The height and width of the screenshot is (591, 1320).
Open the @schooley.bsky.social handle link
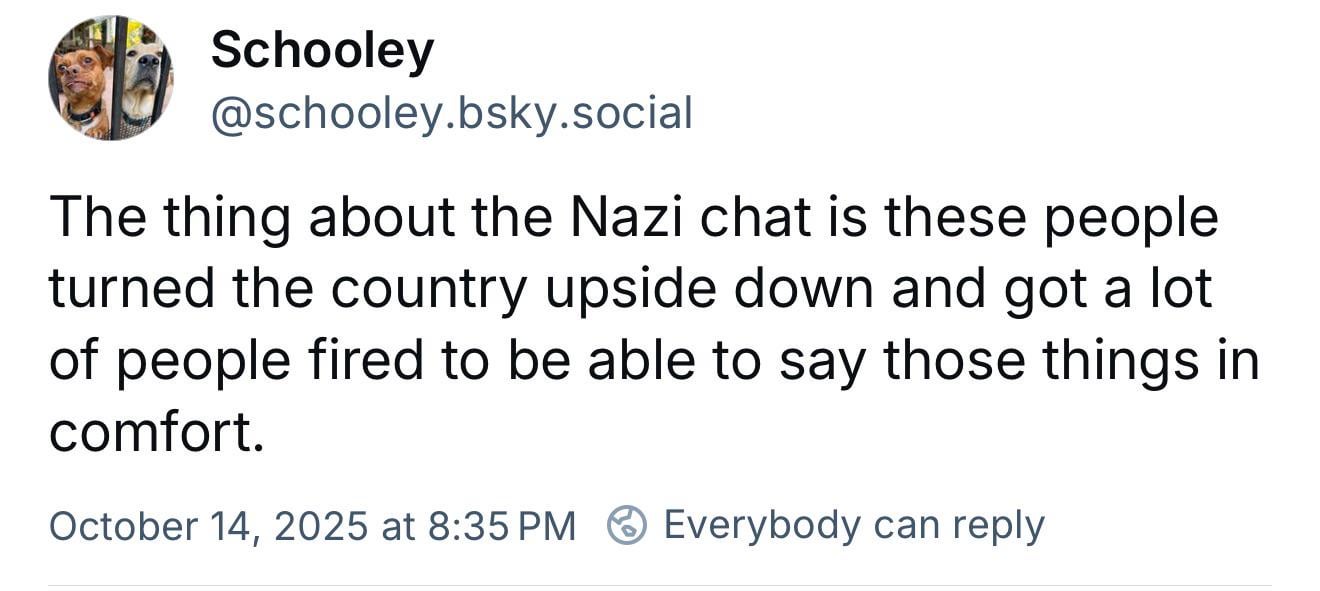pos(451,113)
